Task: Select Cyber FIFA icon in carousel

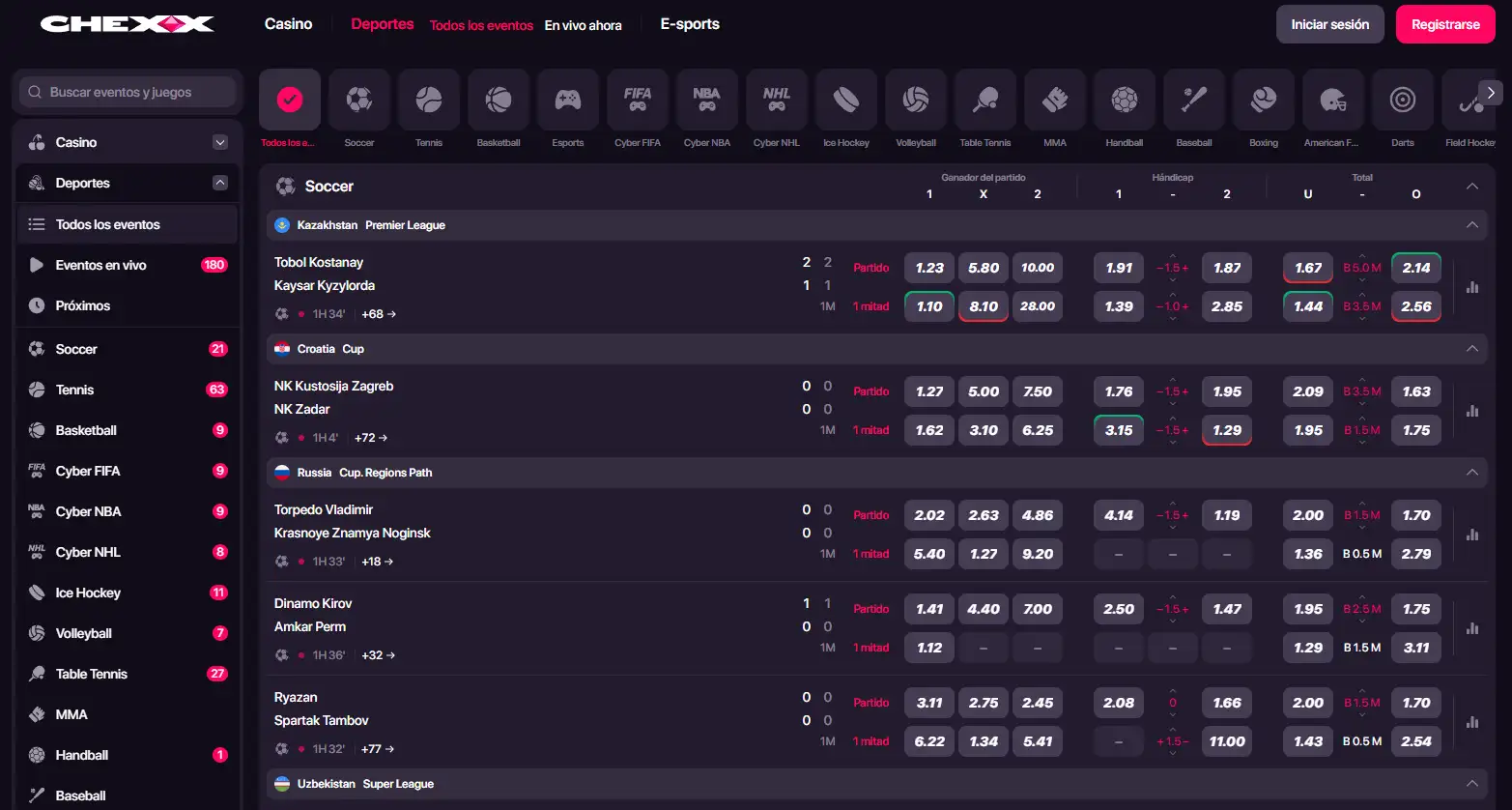Action: tap(638, 100)
